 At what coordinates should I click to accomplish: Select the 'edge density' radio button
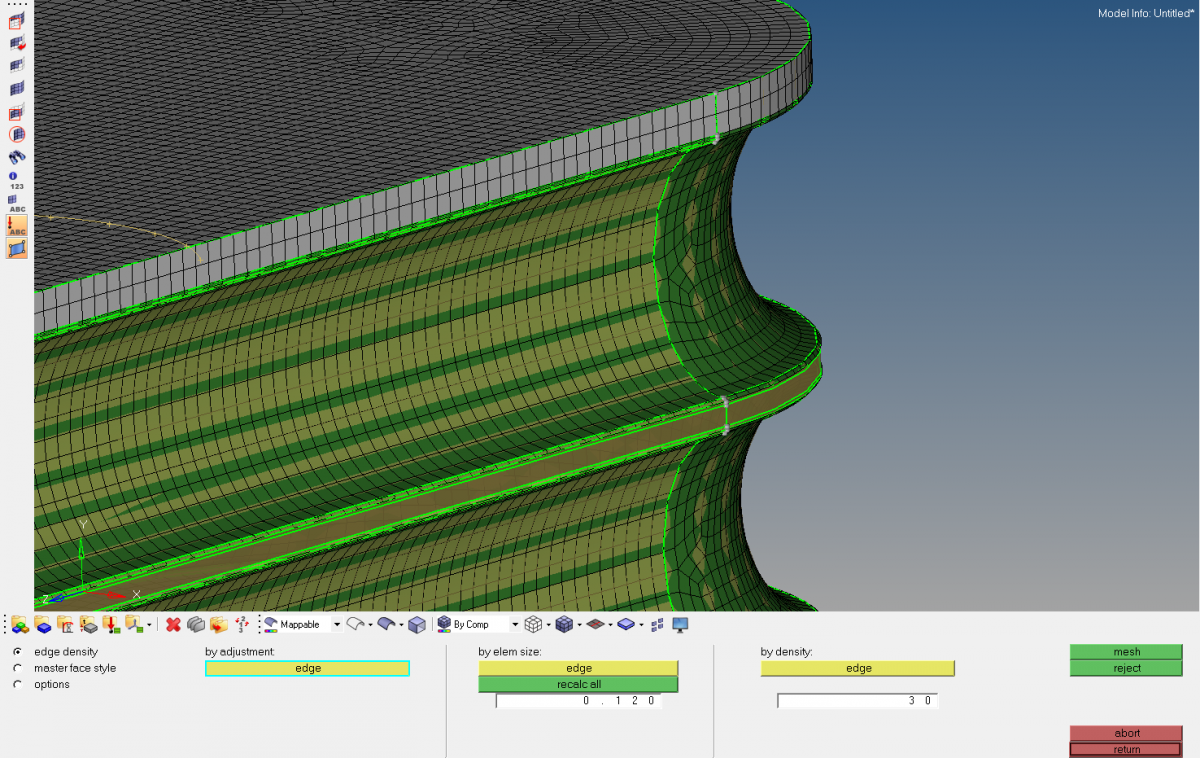pos(18,652)
